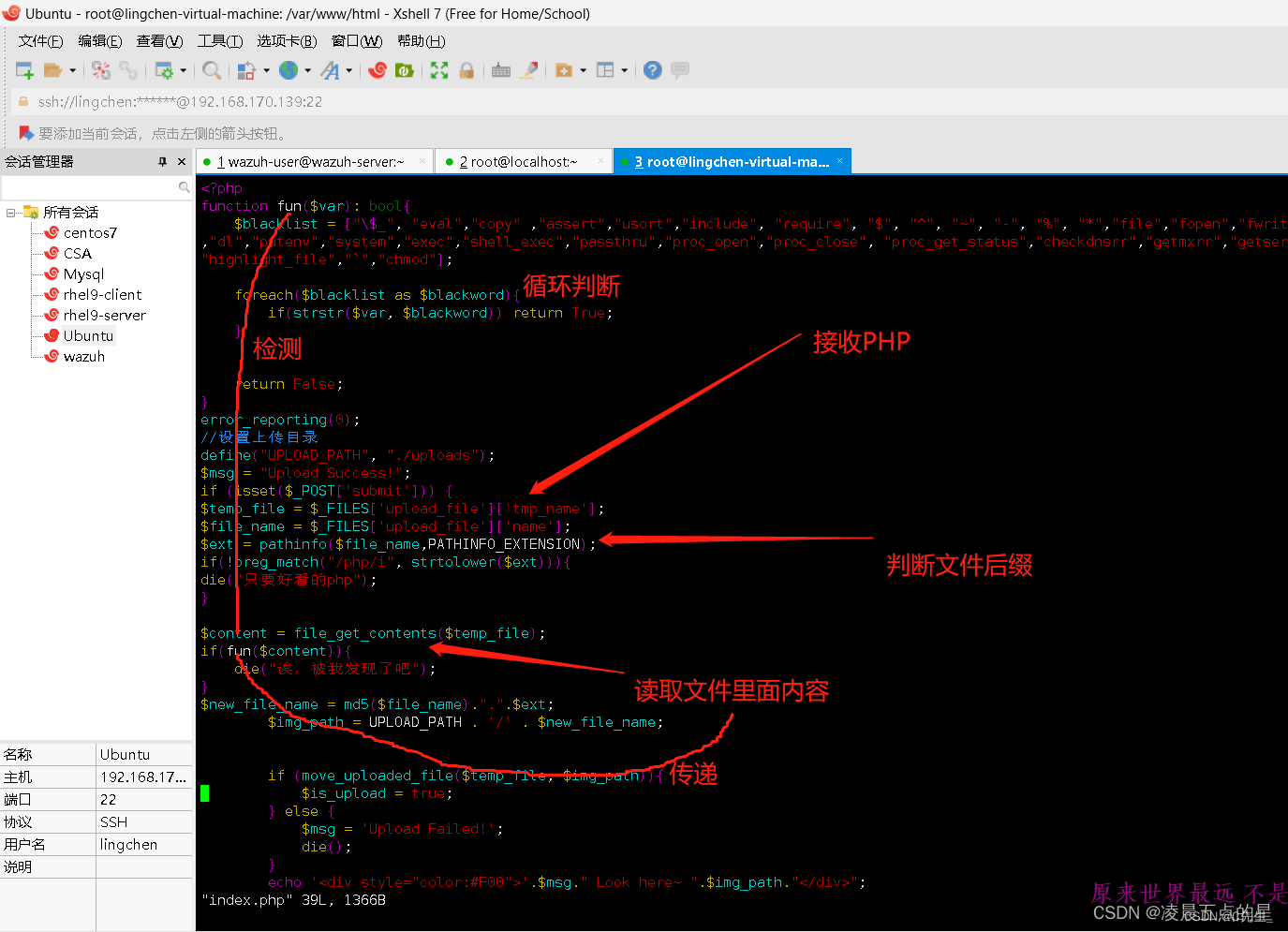Collapse the 所有会话 tree node

coord(10,213)
